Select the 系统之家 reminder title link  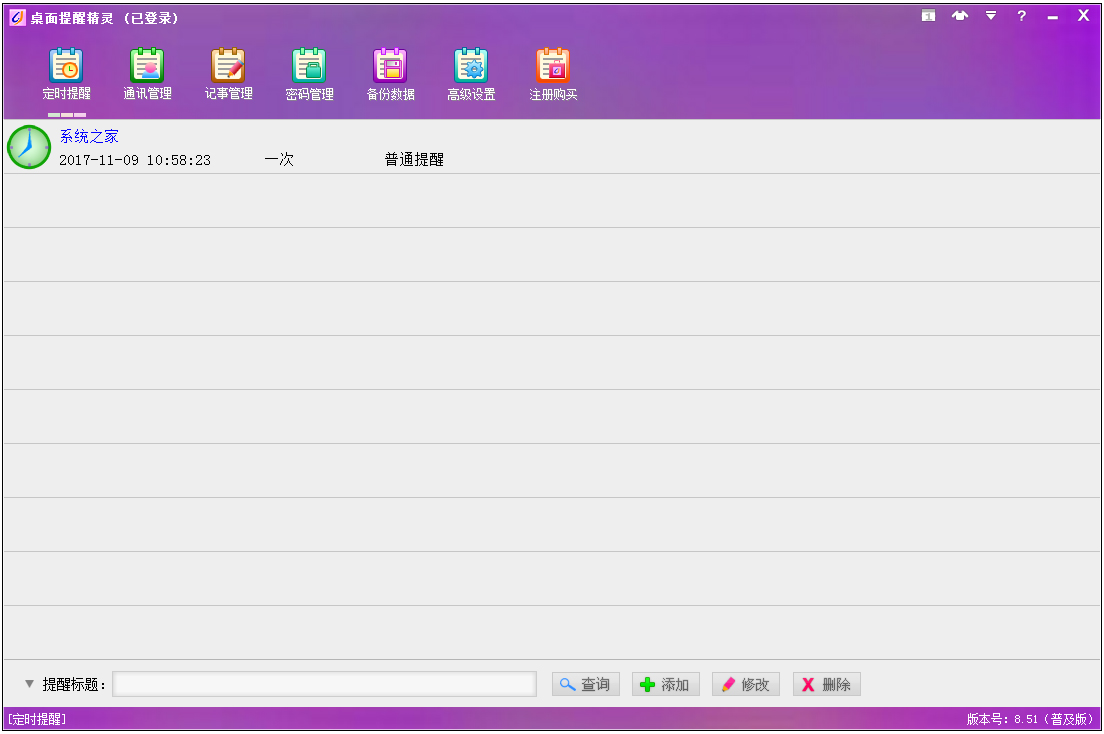[x=89, y=136]
